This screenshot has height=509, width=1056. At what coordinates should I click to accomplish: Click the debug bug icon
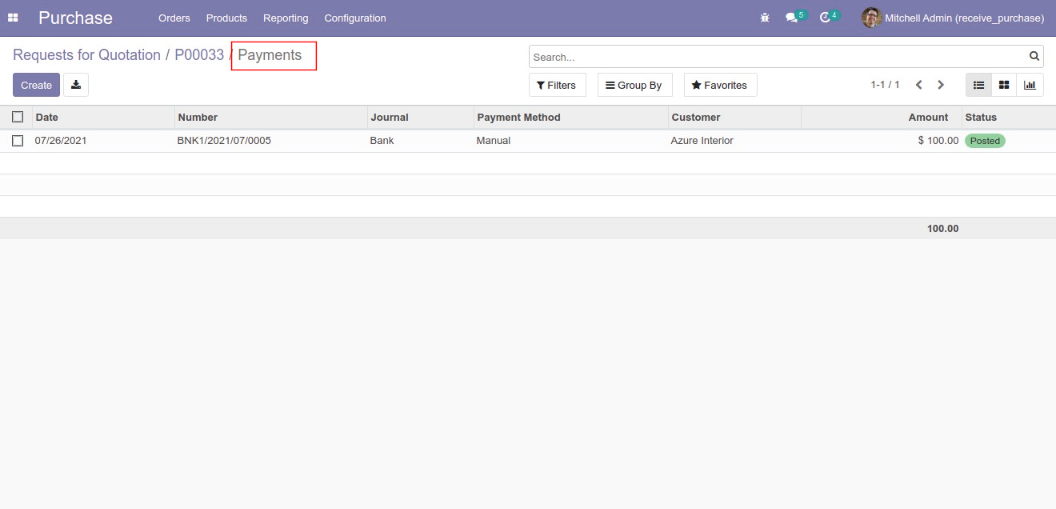pyautogui.click(x=764, y=18)
